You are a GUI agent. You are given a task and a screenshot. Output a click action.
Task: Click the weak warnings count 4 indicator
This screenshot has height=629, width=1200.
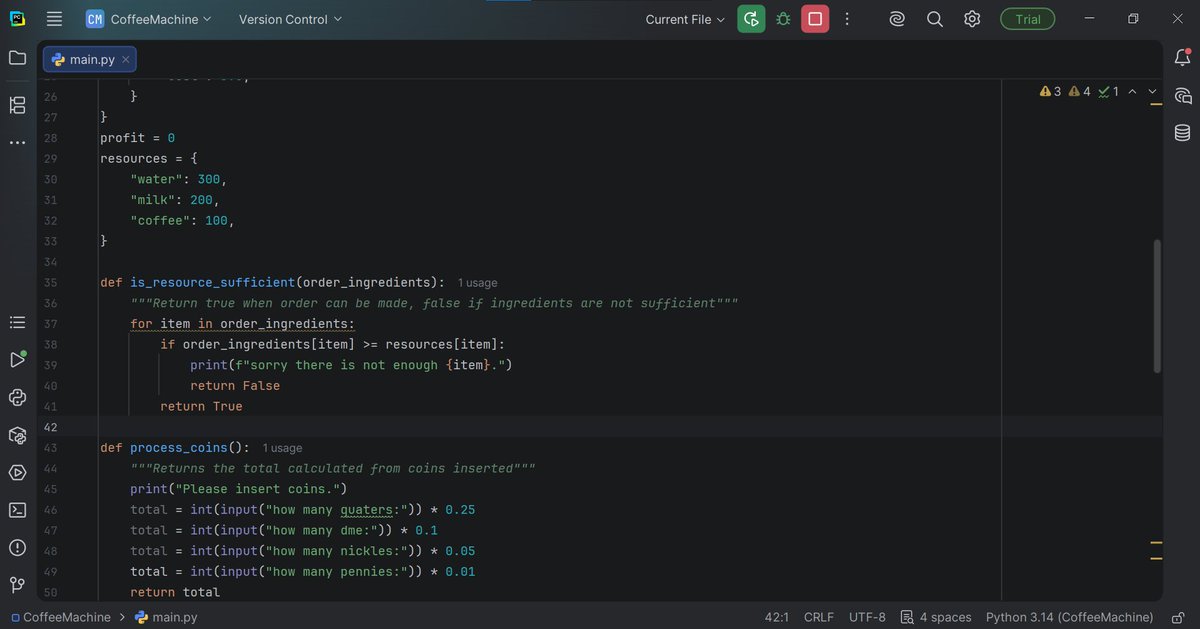coord(1079,91)
